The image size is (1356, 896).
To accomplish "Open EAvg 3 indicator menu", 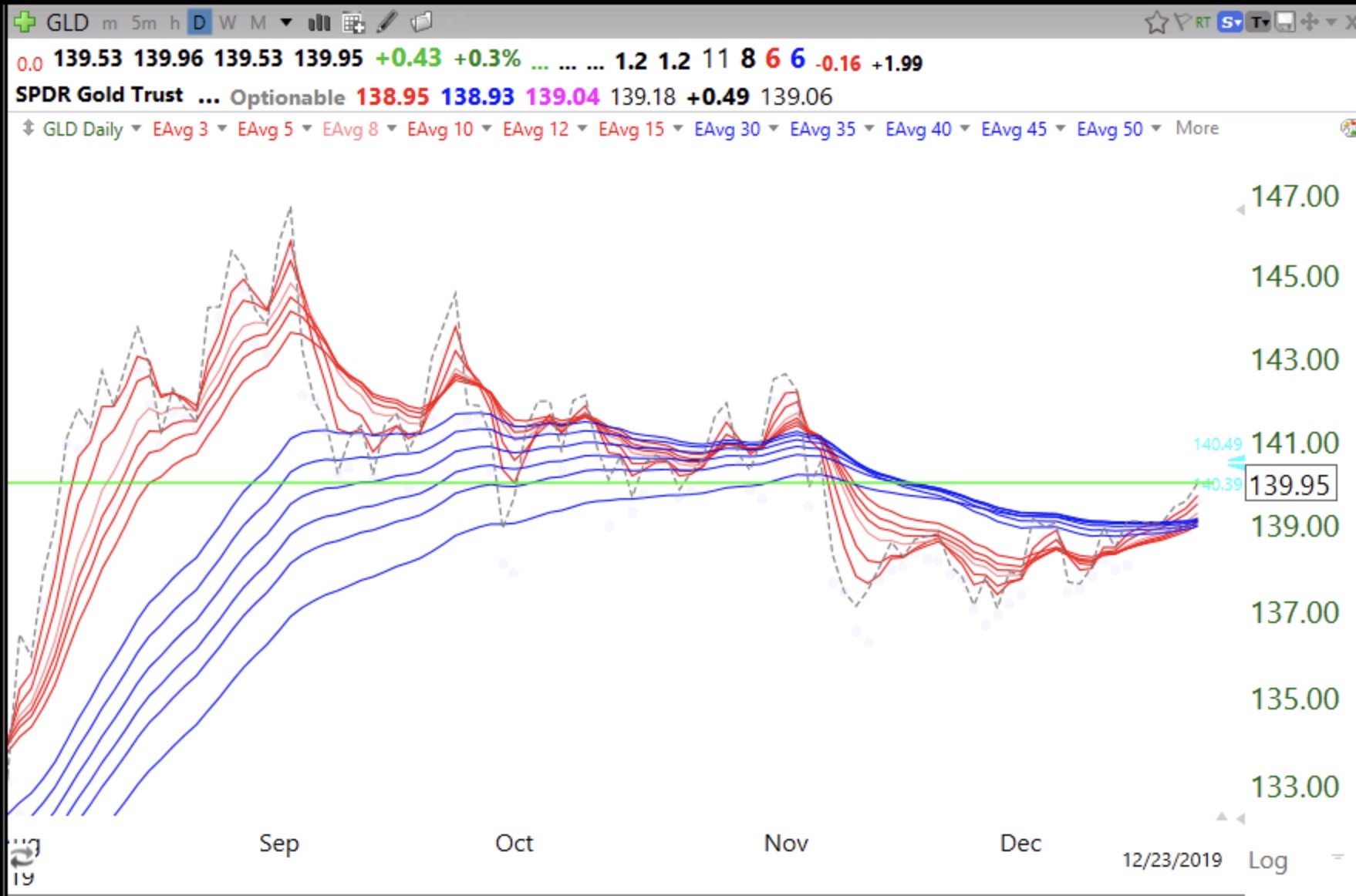I will [x=222, y=128].
